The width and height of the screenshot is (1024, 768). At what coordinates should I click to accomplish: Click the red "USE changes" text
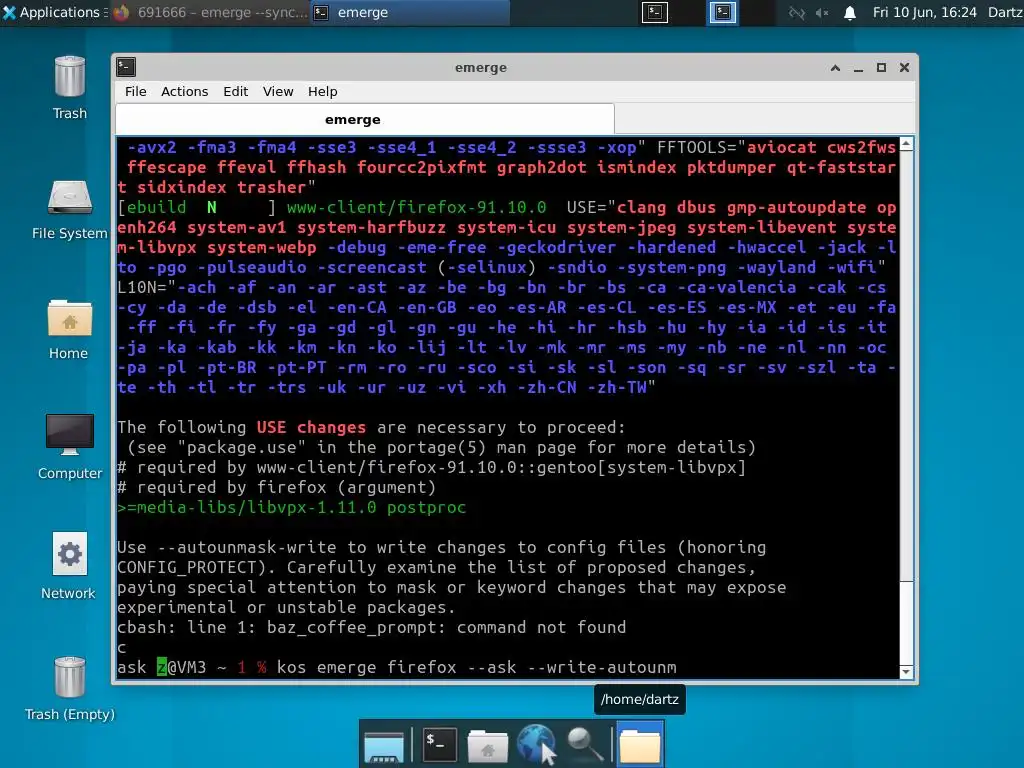[311, 428]
